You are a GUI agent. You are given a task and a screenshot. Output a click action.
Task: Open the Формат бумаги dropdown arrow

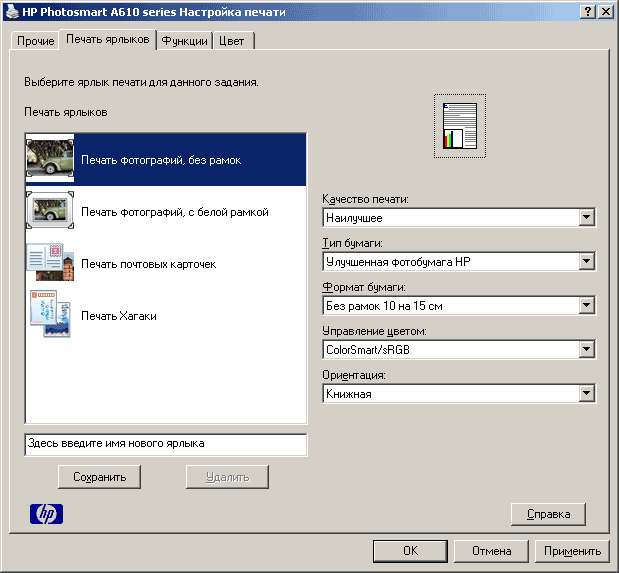(587, 305)
